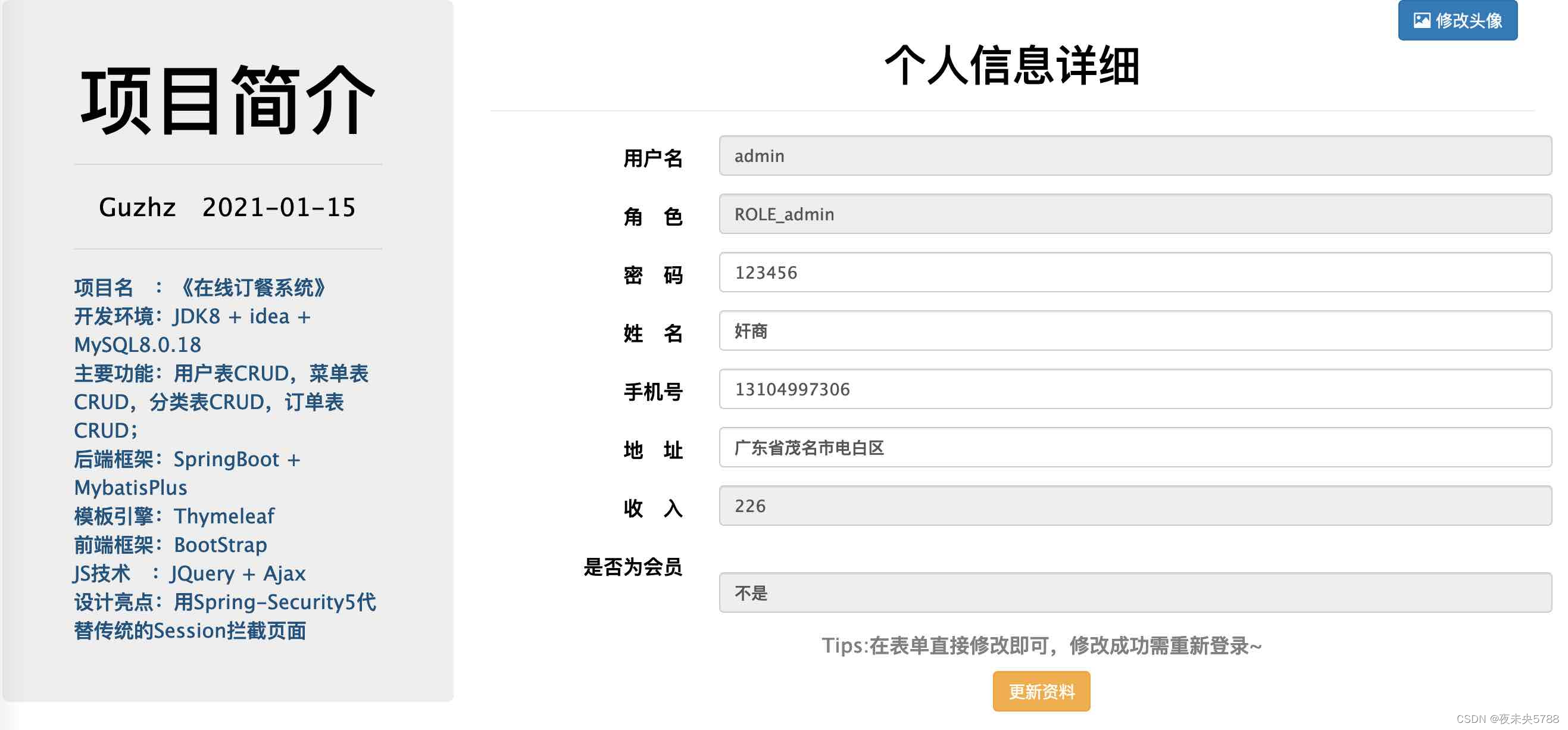Screen dimensions: 1568x730
Task: Click the JS技术 JQuery + Ajax line
Action: pyautogui.click(x=189, y=573)
